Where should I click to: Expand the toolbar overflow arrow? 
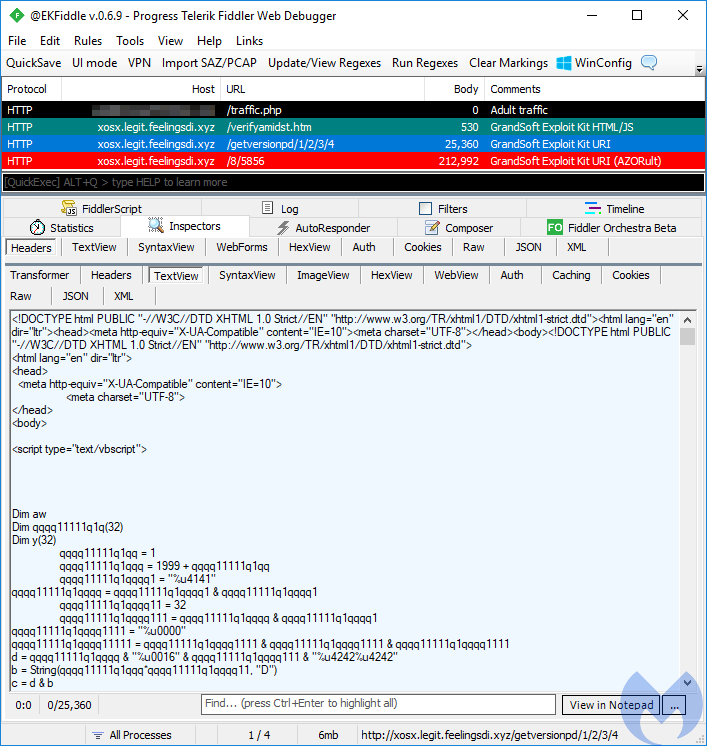pyautogui.click(x=699, y=69)
